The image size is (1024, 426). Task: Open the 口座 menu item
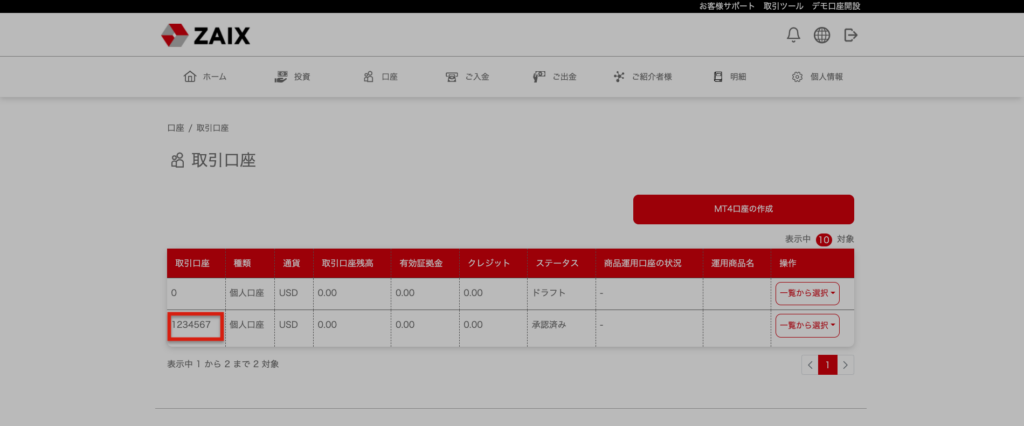click(x=381, y=77)
